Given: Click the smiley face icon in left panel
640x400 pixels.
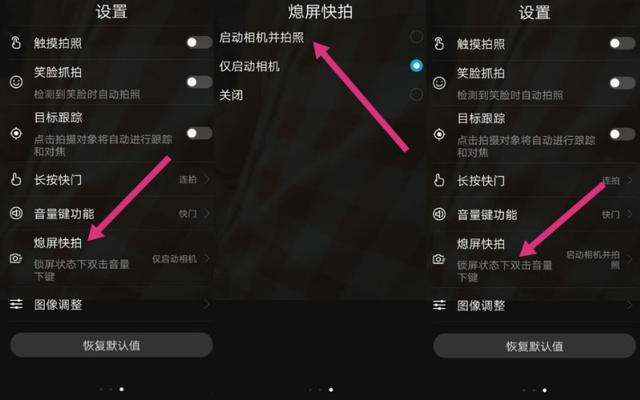Looking at the screenshot, I should [x=16, y=82].
